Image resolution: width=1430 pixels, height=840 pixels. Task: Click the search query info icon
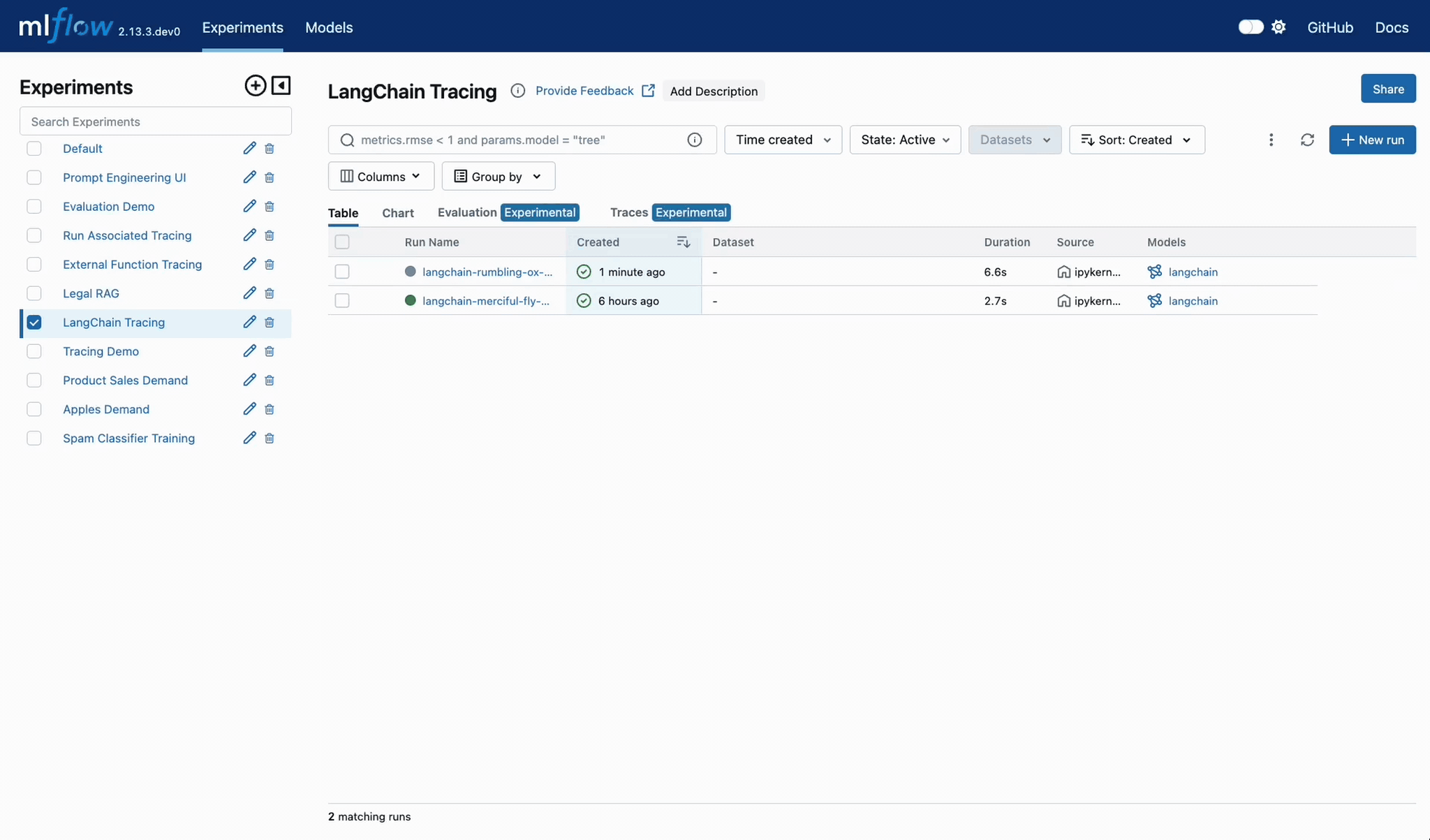(x=695, y=140)
